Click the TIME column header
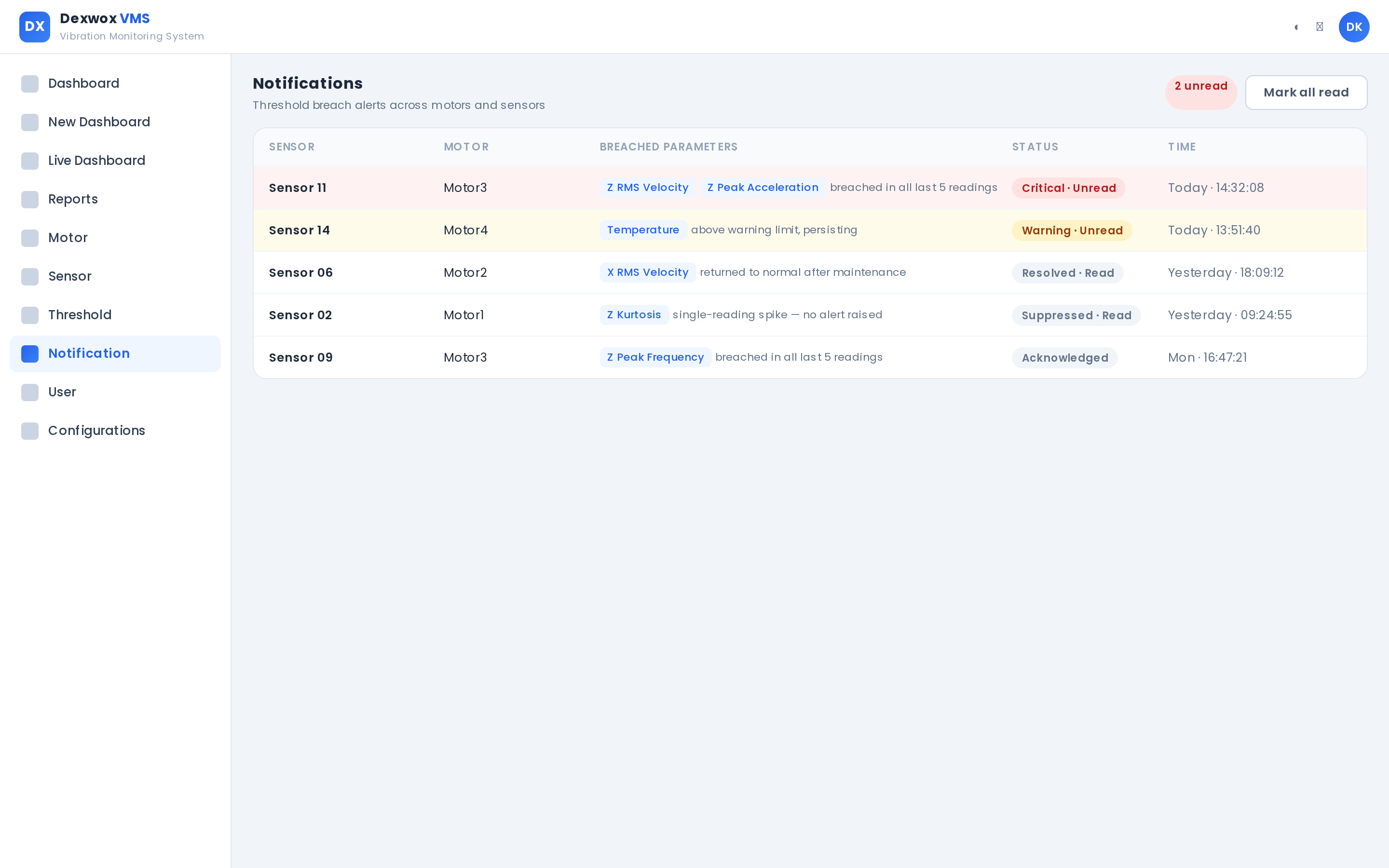Viewport: 1389px width, 868px height. point(1182,147)
